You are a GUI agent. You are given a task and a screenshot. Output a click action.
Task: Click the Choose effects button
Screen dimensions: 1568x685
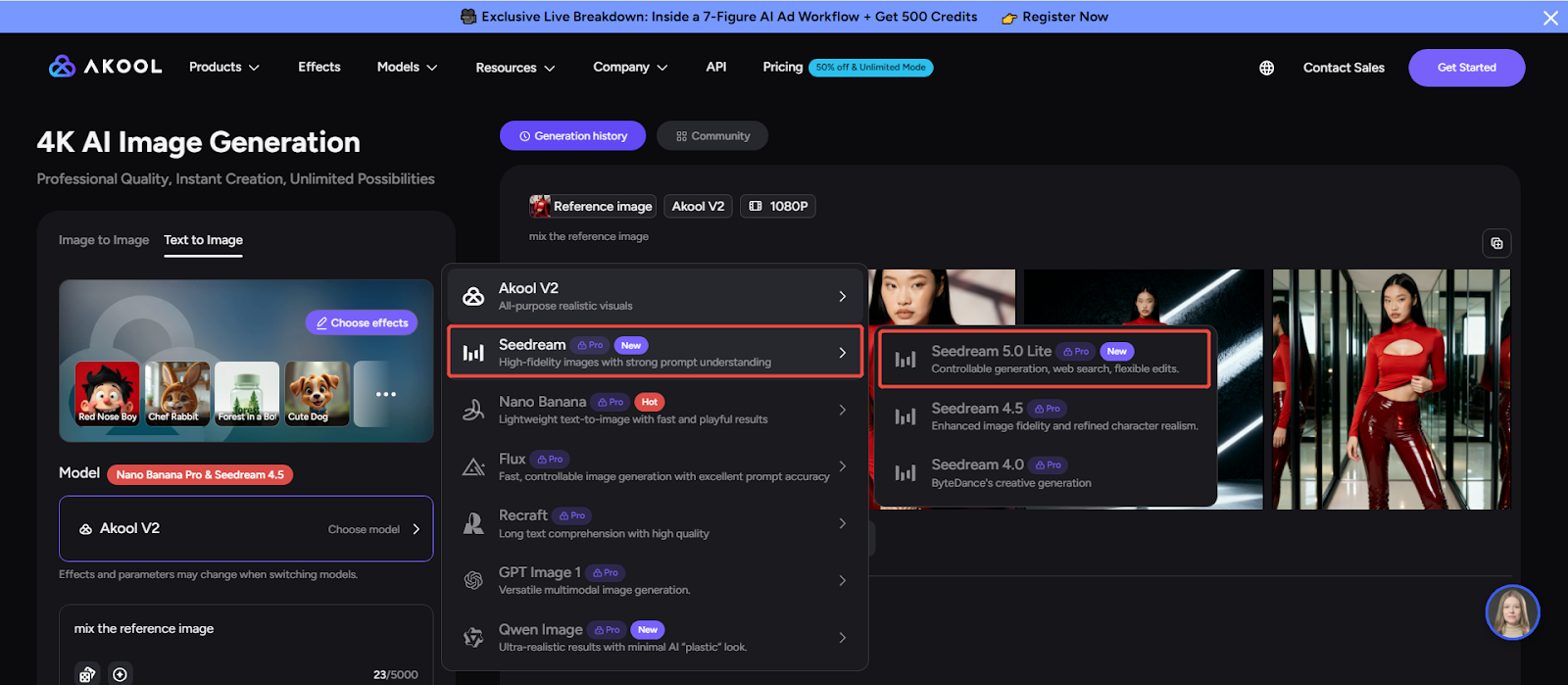pos(362,322)
